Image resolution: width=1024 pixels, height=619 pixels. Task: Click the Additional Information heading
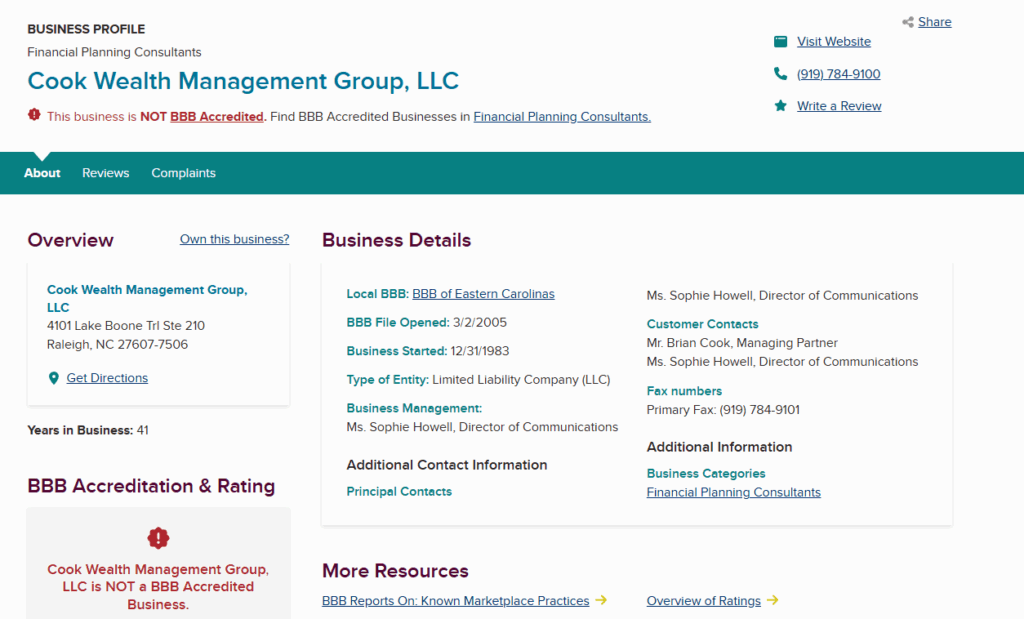[x=719, y=447]
